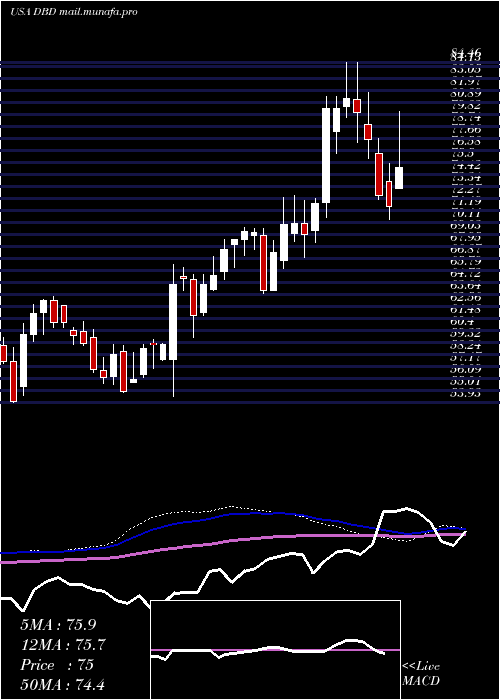
Task: Click the 70.11 price axis label
Action: click(x=466, y=214)
